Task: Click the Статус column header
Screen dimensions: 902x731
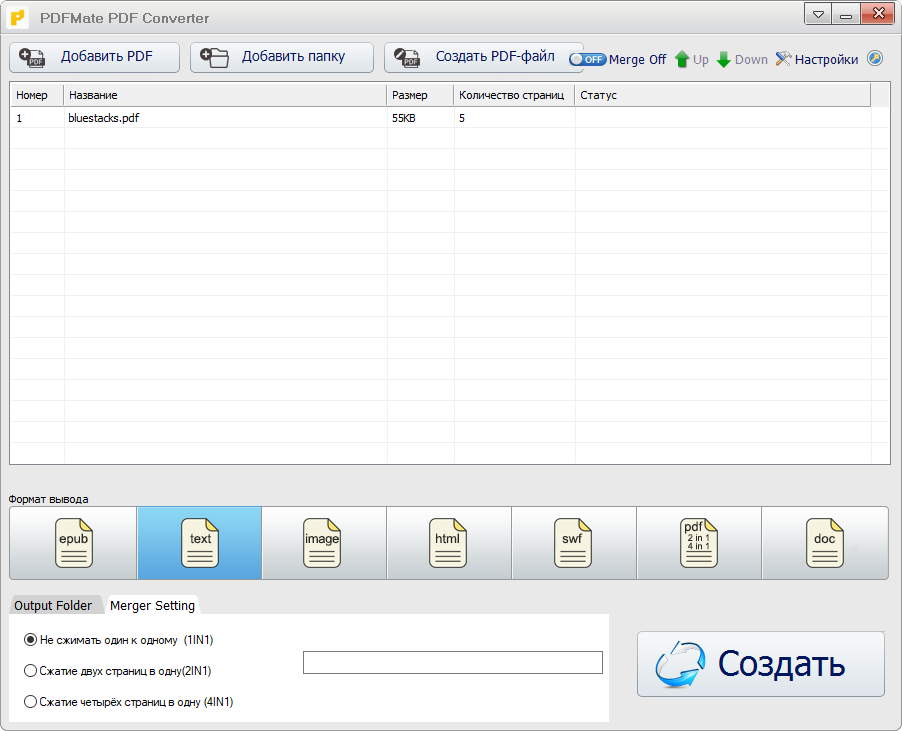Action: 723,95
